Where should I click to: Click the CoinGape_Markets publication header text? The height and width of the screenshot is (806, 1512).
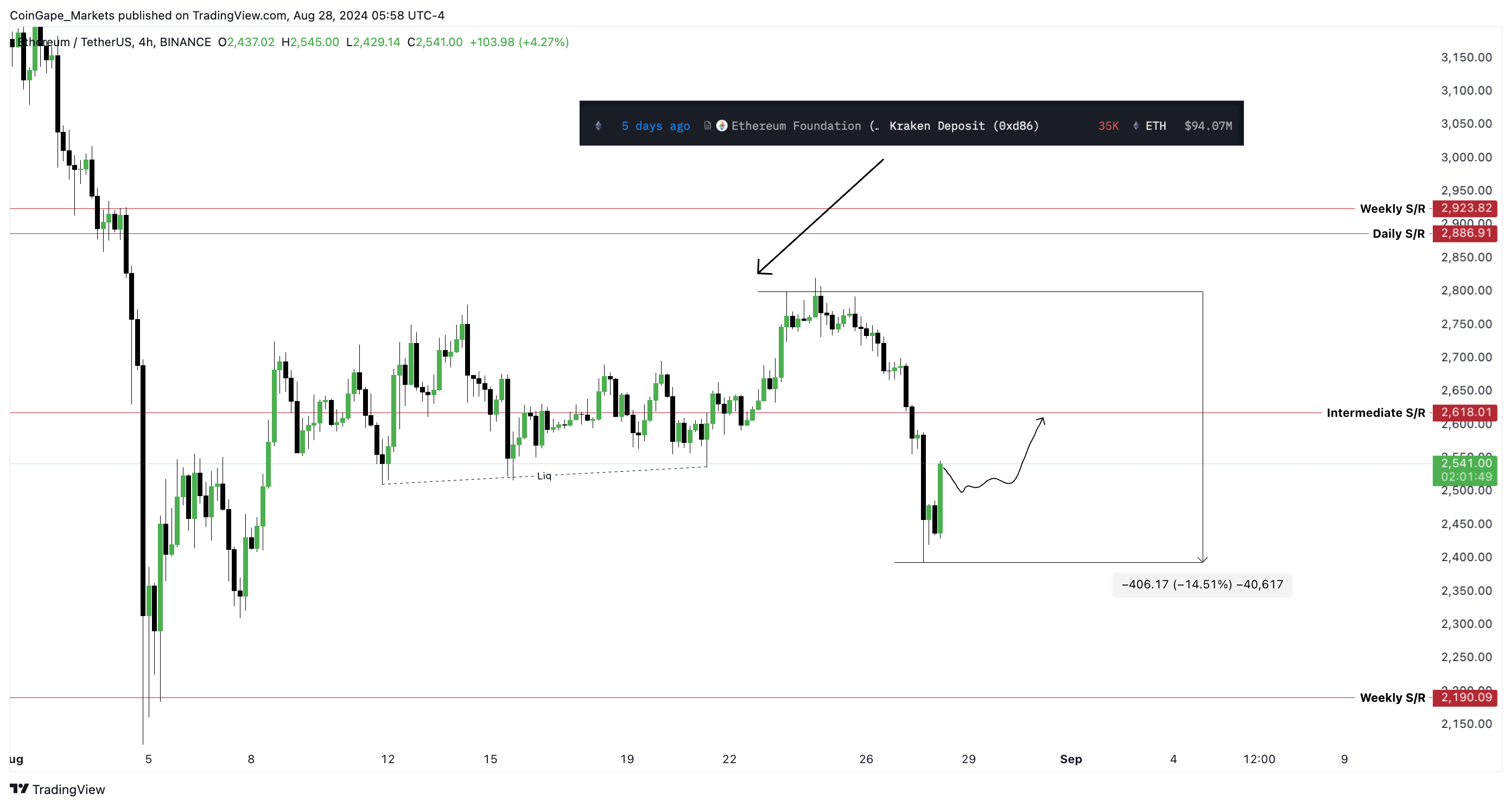click(227, 15)
